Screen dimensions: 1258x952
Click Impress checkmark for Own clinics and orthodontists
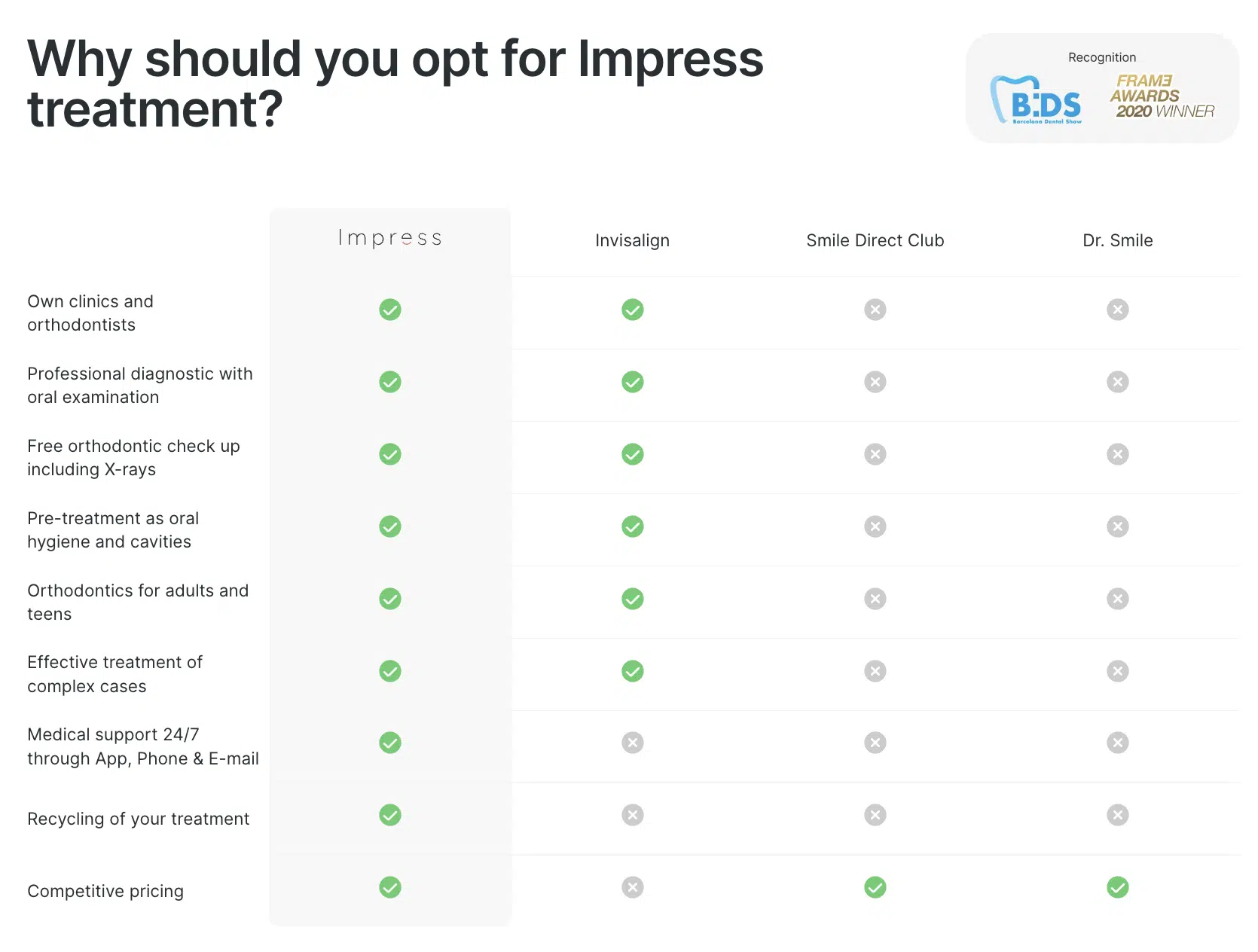(390, 310)
